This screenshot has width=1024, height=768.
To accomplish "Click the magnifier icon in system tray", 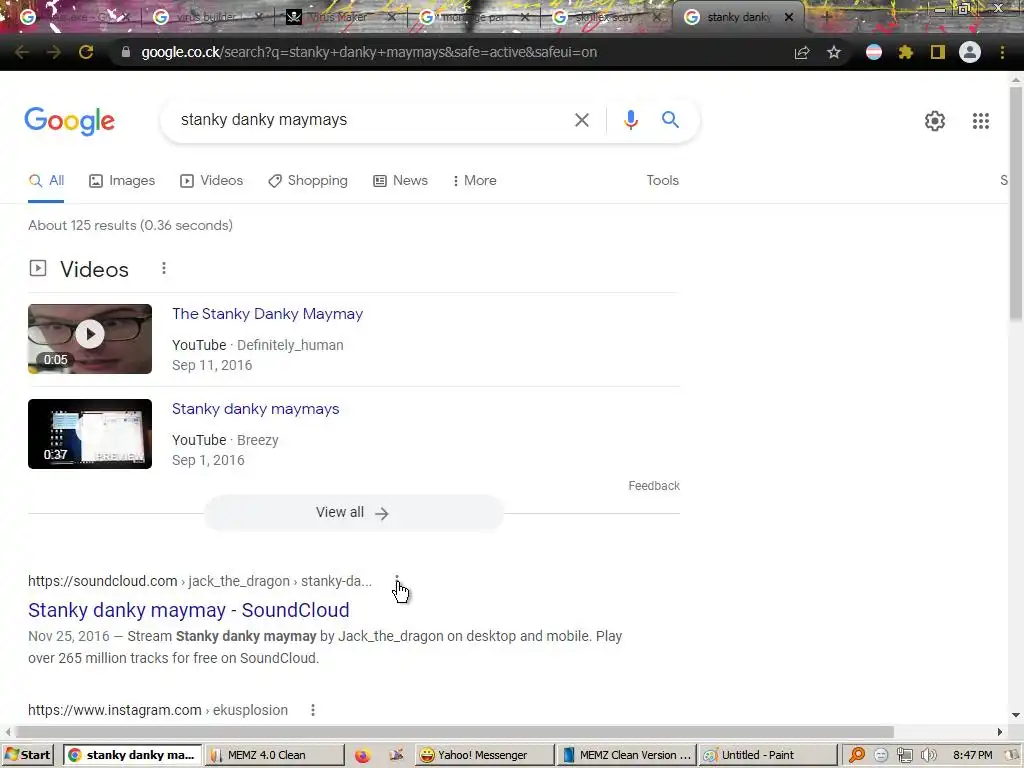I will 857,755.
